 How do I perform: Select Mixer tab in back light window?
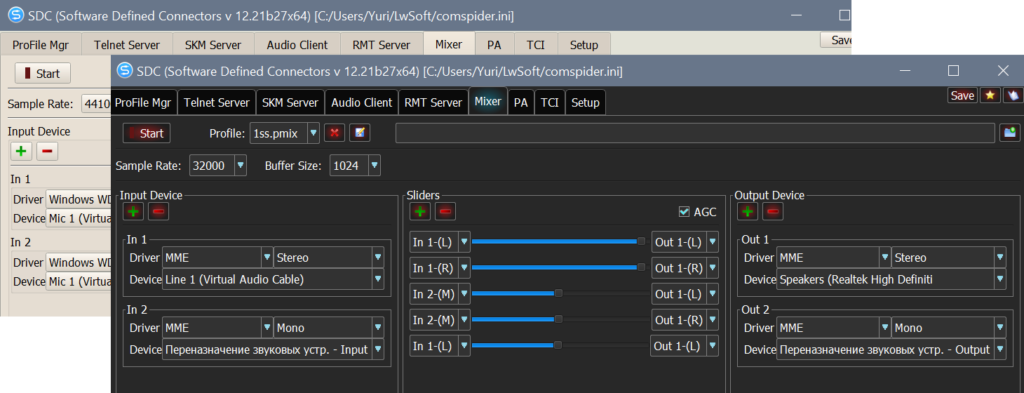pyautogui.click(x=448, y=44)
